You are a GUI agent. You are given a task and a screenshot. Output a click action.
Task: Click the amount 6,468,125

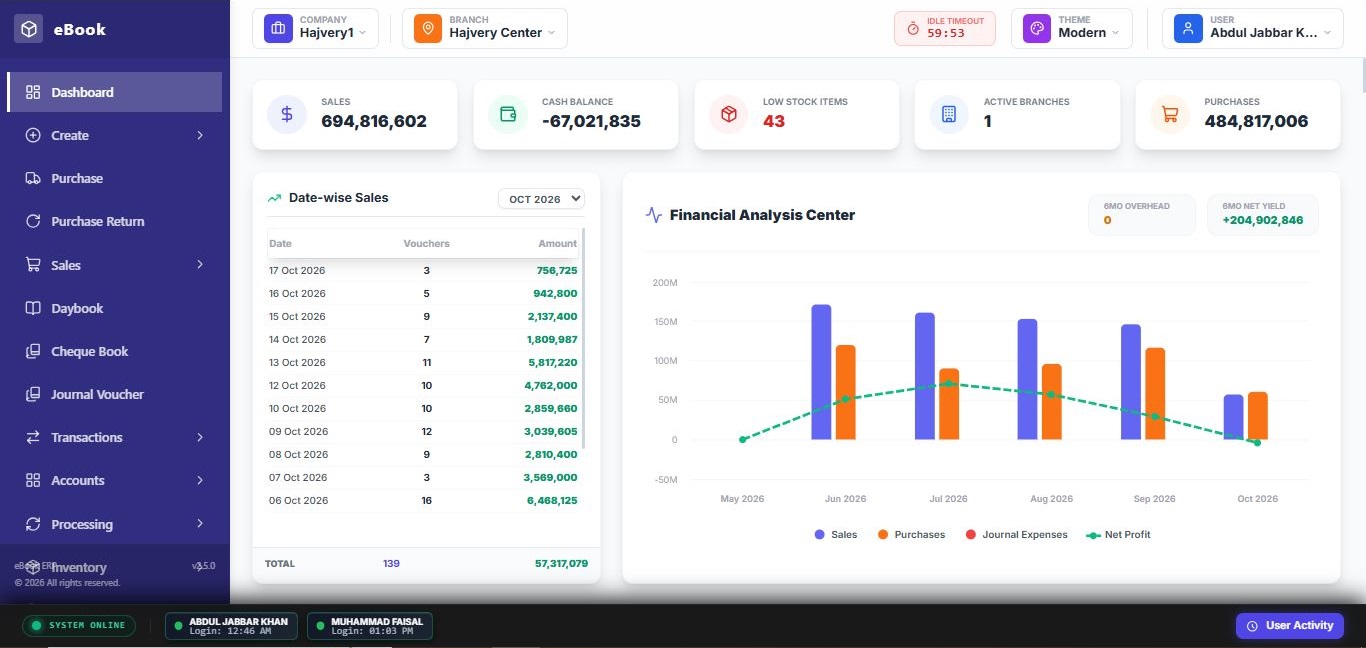coord(552,500)
